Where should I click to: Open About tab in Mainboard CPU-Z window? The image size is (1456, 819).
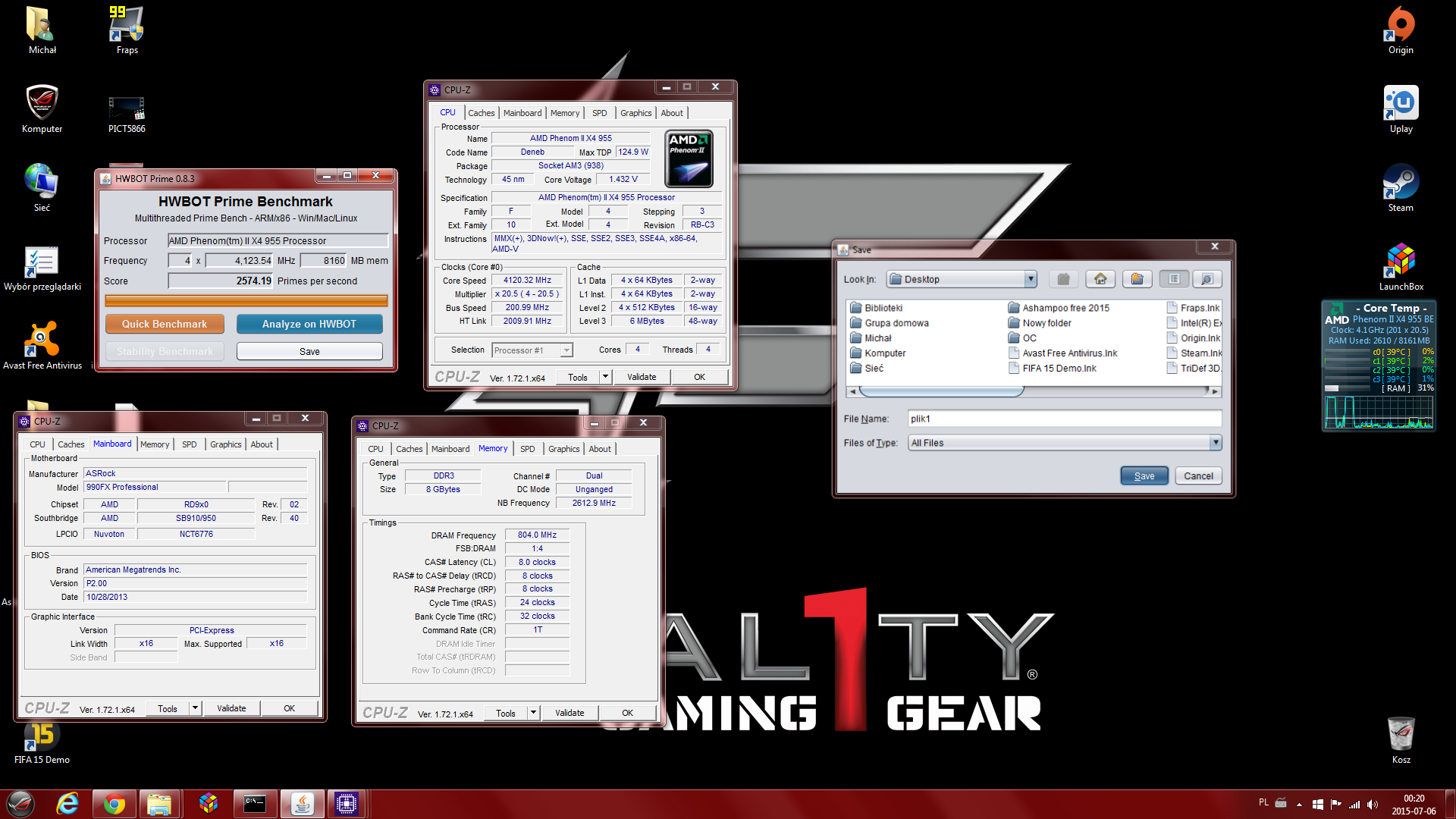click(x=262, y=444)
